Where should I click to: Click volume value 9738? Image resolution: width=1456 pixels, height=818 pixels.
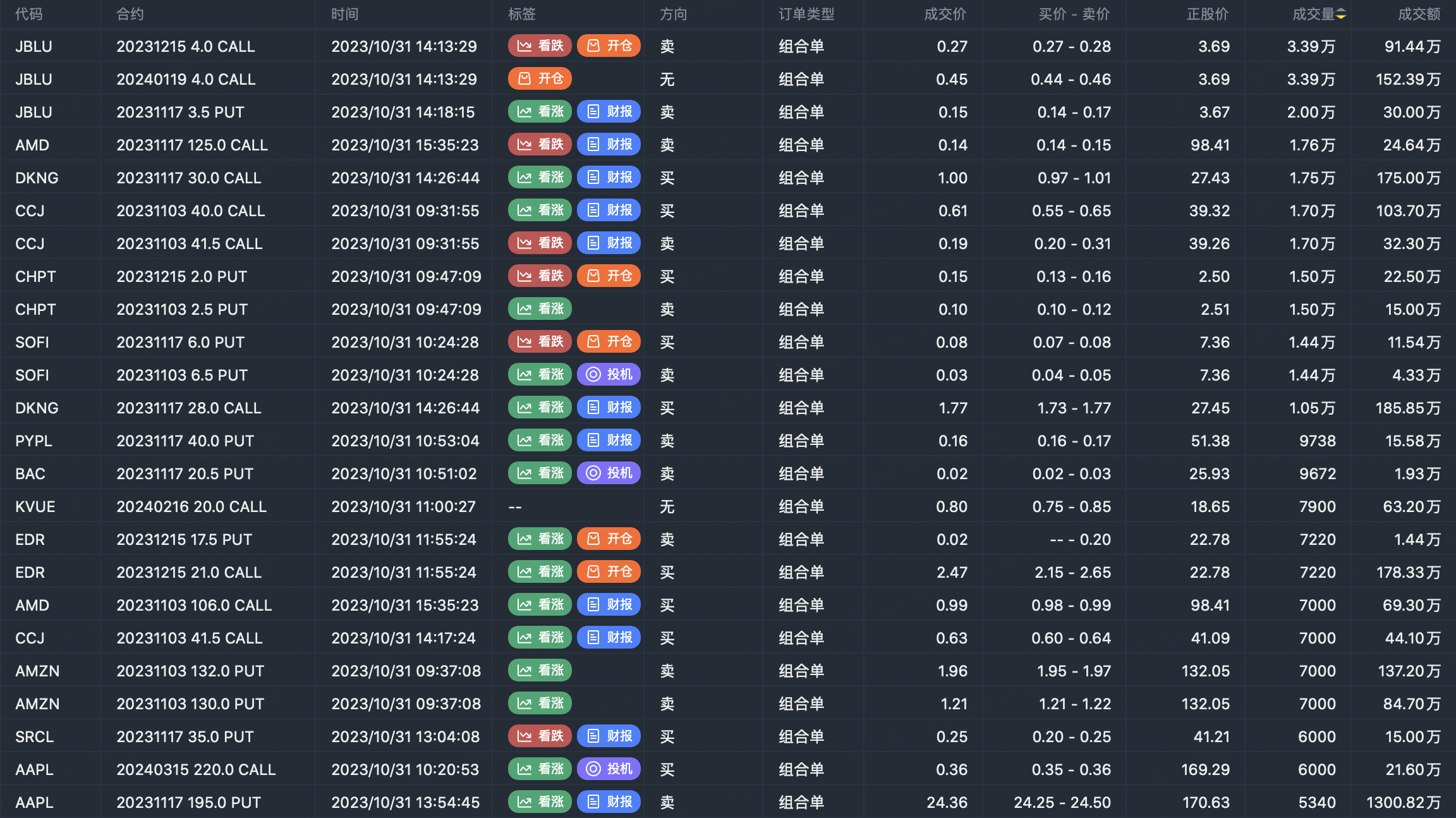tap(1318, 441)
